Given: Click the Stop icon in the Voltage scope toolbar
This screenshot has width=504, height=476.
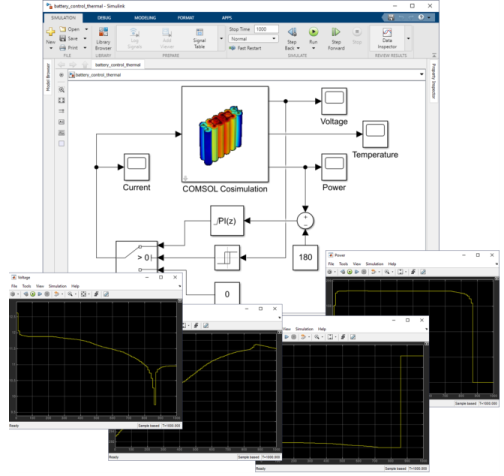Looking at the screenshot, I should (x=47, y=294).
